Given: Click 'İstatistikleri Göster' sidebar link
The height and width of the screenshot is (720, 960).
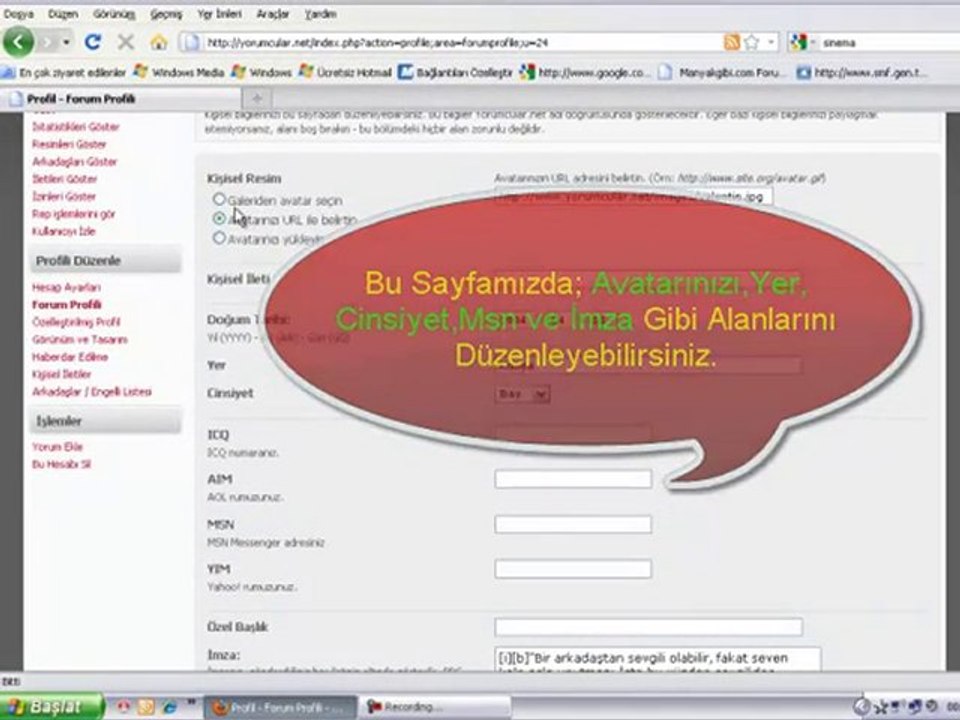Looking at the screenshot, I should point(76,127).
